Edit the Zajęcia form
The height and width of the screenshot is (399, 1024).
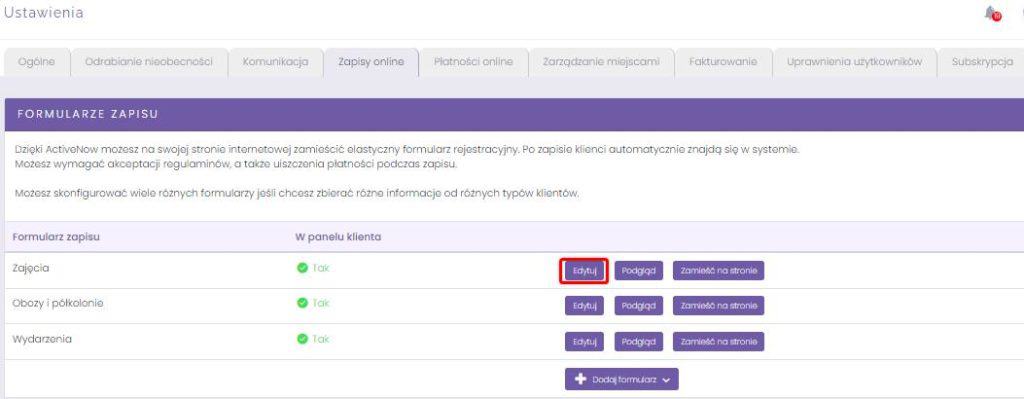[584, 270]
